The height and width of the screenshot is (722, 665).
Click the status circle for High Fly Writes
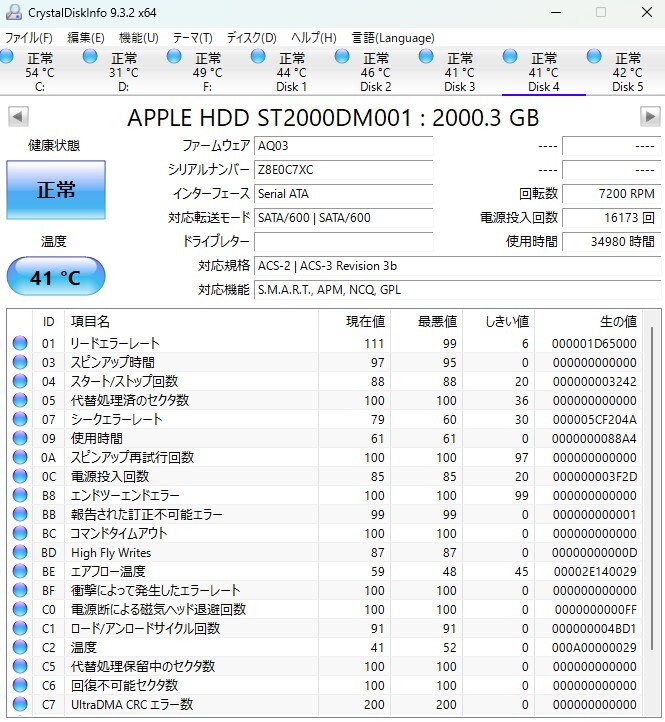tap(20, 553)
